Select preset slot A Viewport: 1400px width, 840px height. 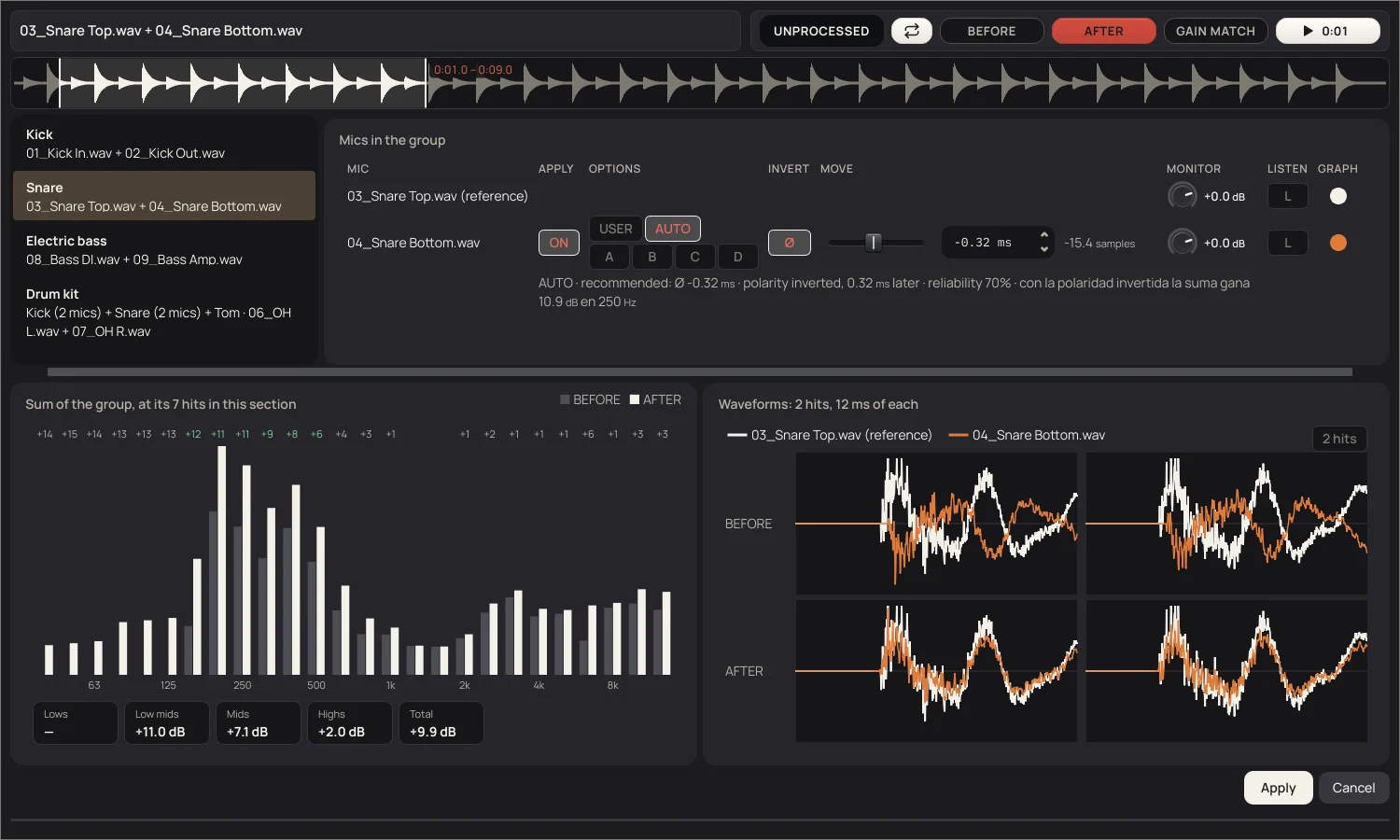[609, 257]
